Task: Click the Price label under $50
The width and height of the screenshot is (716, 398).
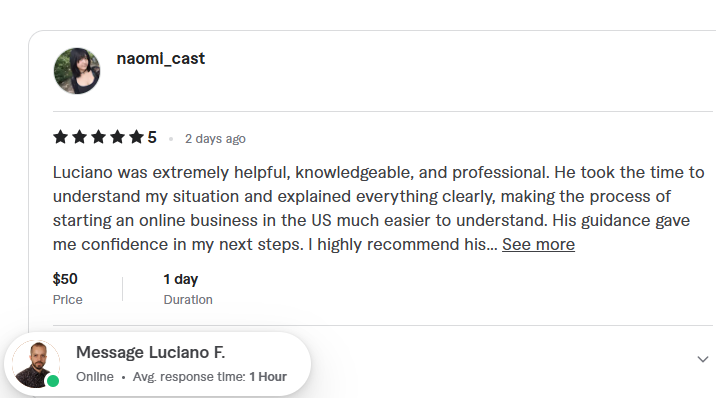Action: click(x=68, y=300)
